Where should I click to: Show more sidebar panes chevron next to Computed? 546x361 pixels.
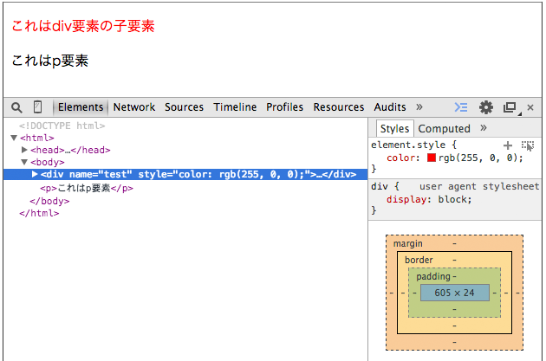click(483, 128)
